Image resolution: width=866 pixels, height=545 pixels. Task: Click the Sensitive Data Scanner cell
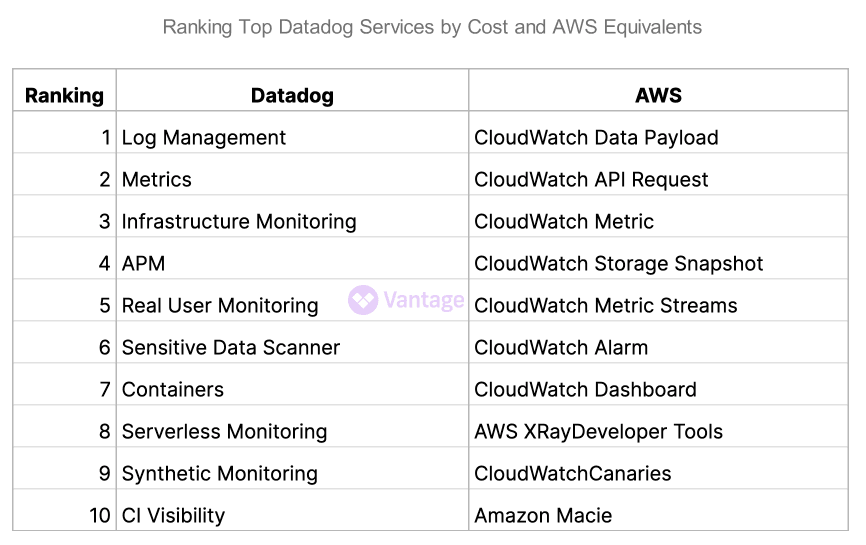[231, 348]
